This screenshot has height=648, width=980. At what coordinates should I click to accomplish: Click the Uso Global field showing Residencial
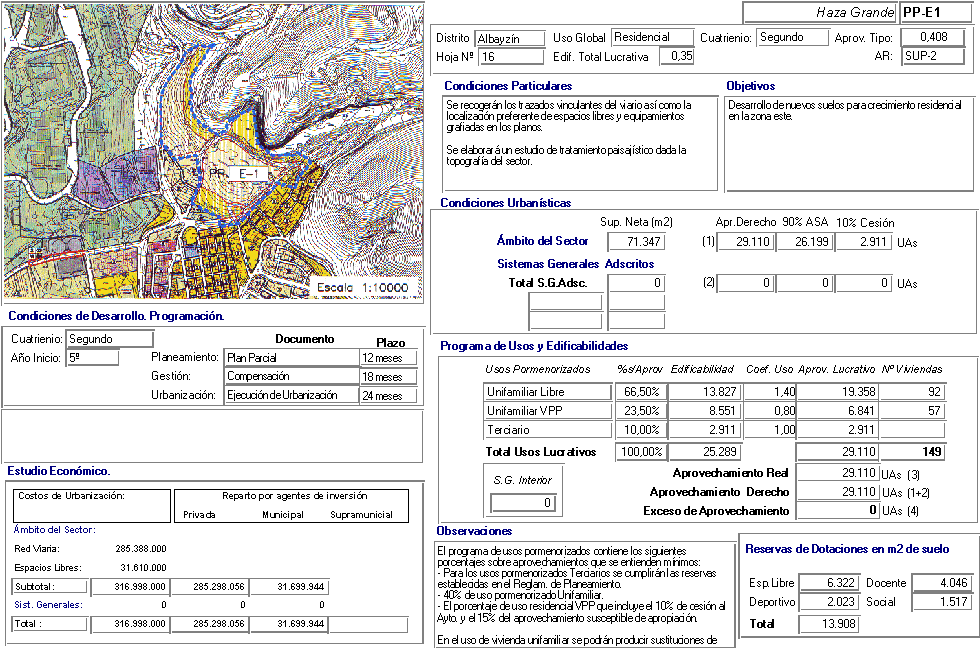(651, 38)
